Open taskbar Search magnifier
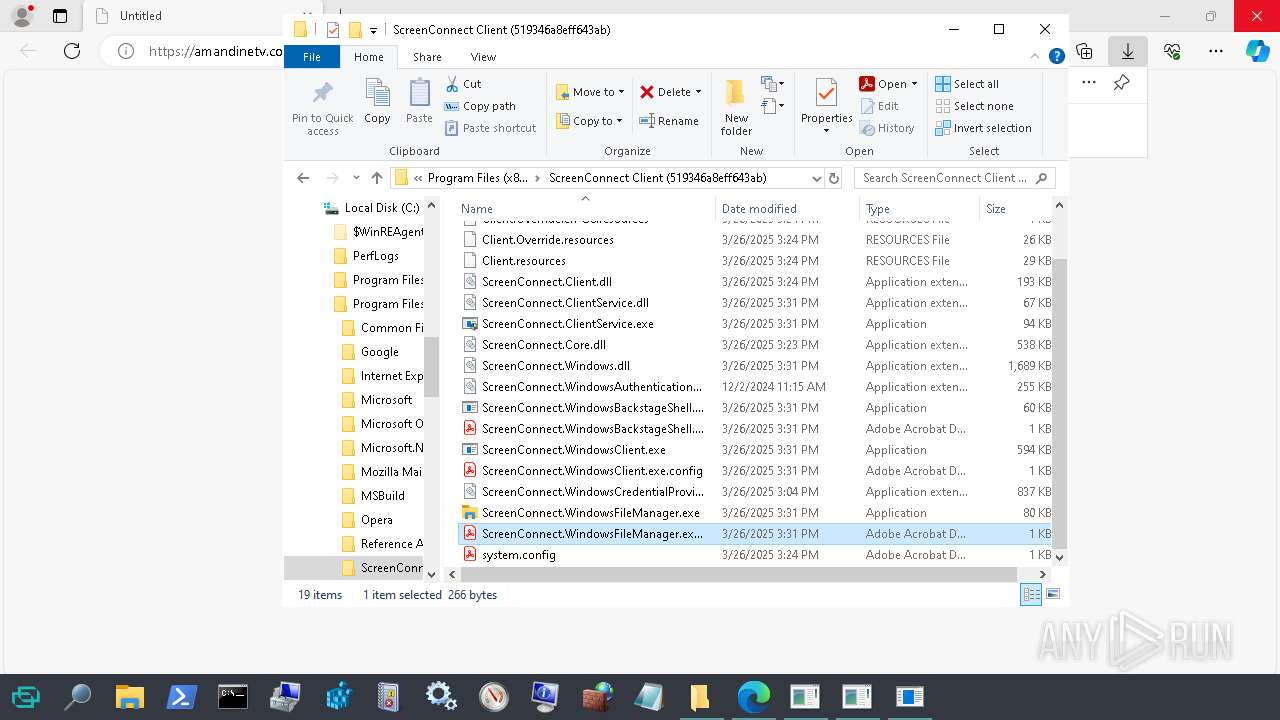This screenshot has width=1280, height=720. [x=77, y=696]
